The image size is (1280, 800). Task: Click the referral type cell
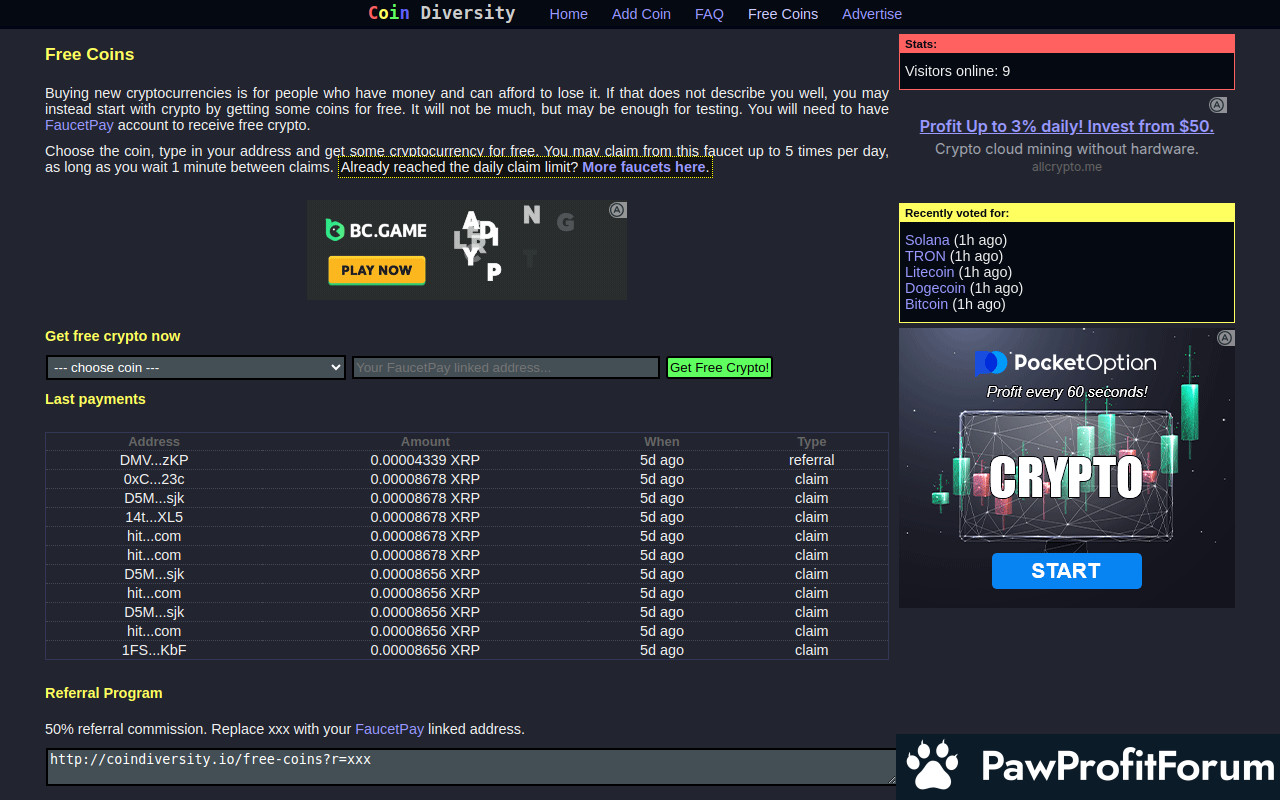tap(812, 460)
